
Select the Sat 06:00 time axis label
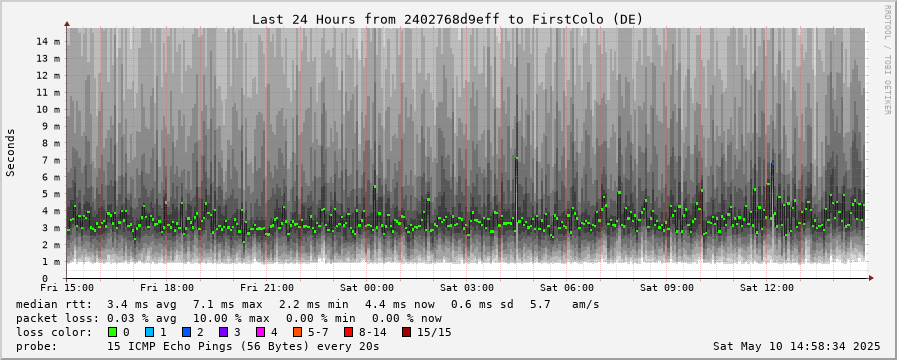[x=567, y=288]
